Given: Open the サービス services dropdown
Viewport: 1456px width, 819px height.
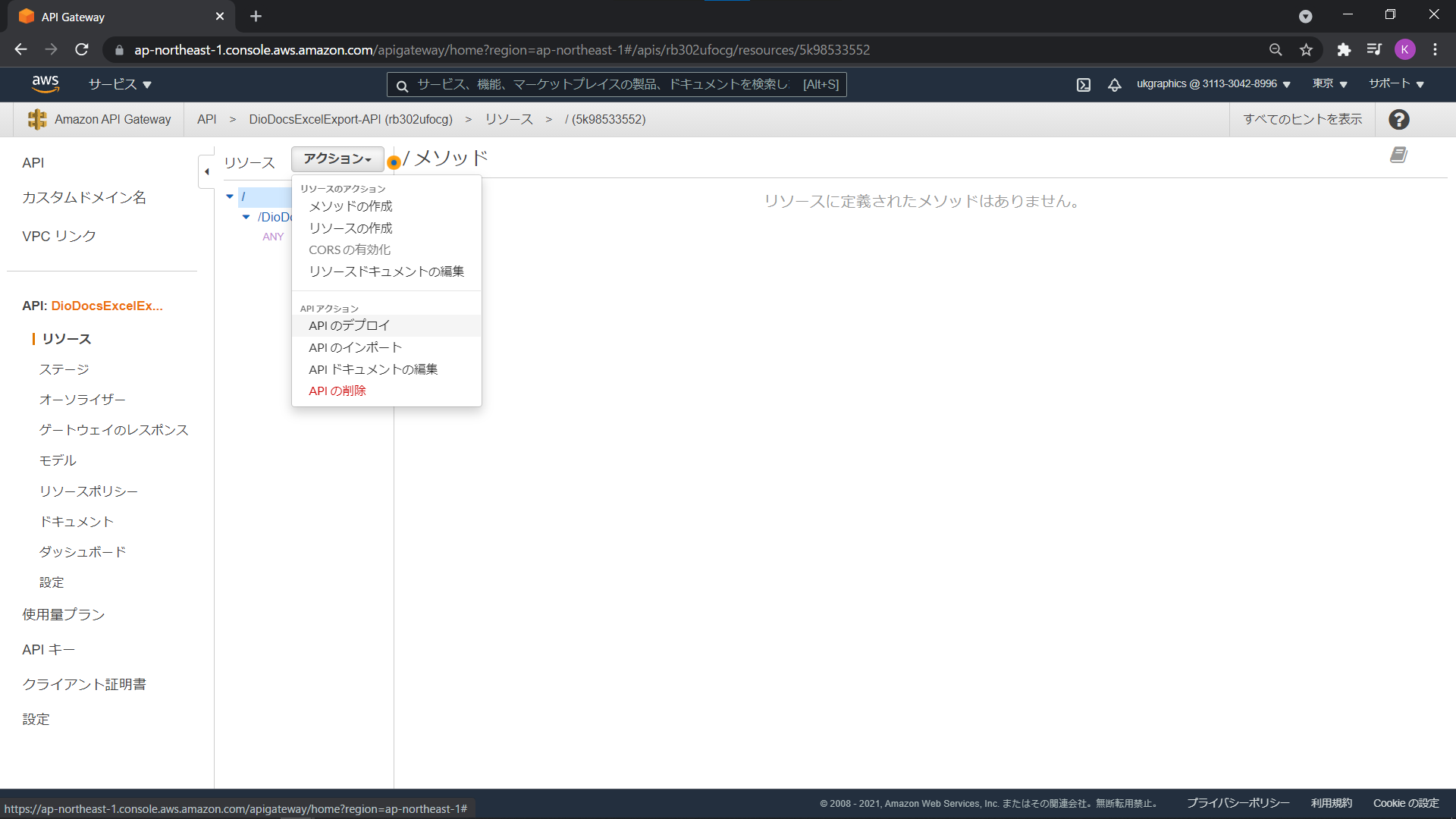Looking at the screenshot, I should point(120,84).
